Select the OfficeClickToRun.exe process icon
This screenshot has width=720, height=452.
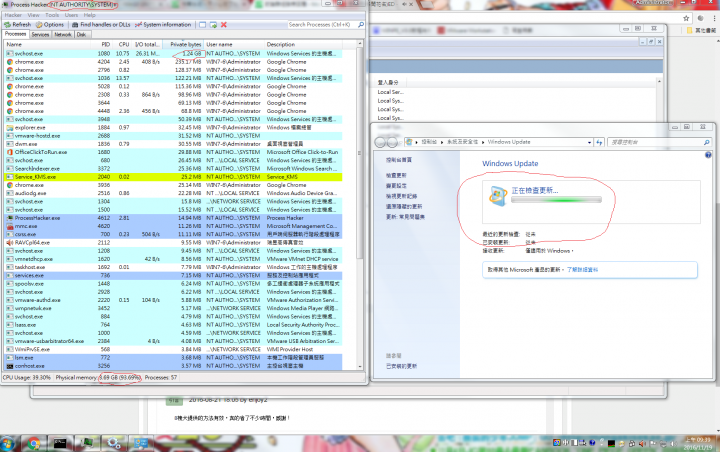10,152
